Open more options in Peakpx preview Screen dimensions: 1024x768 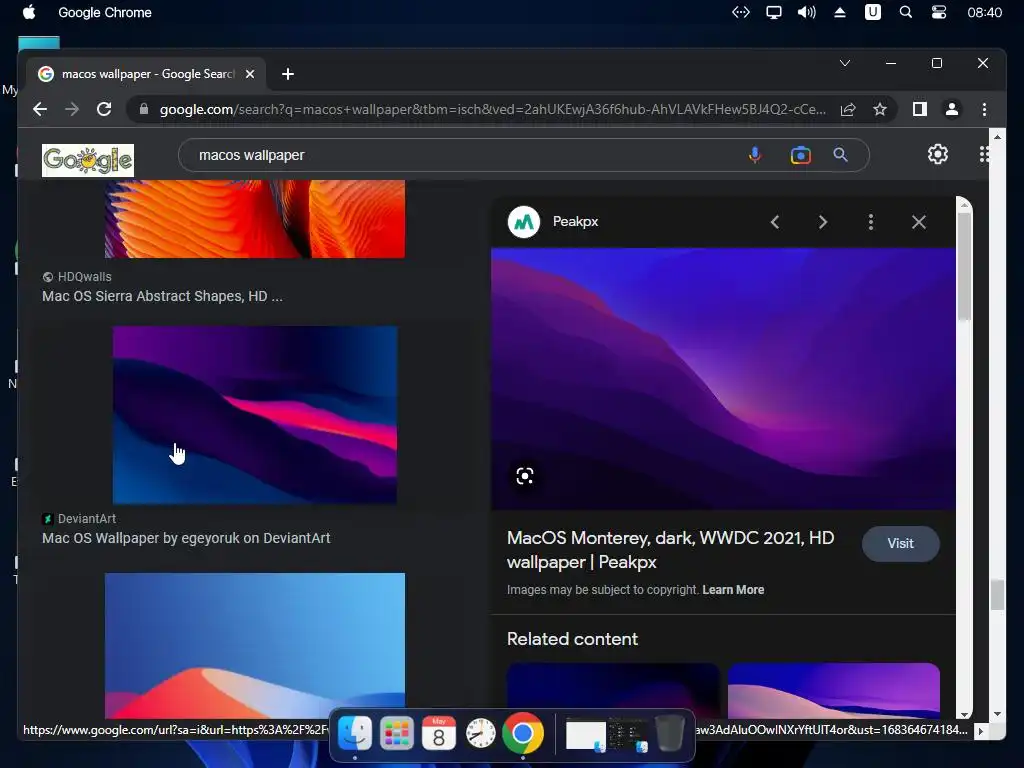(x=871, y=222)
